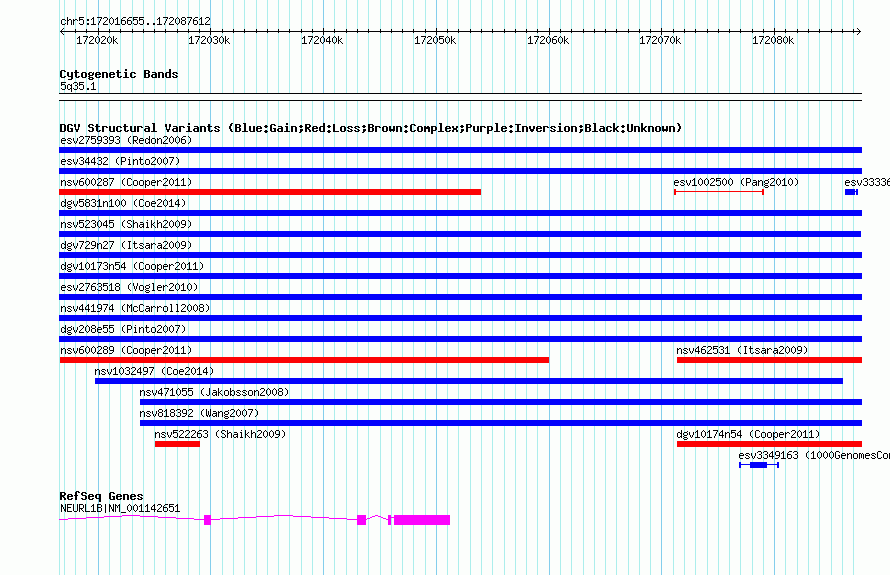
Task: Click the 172030k ruler position
Action: (209, 40)
